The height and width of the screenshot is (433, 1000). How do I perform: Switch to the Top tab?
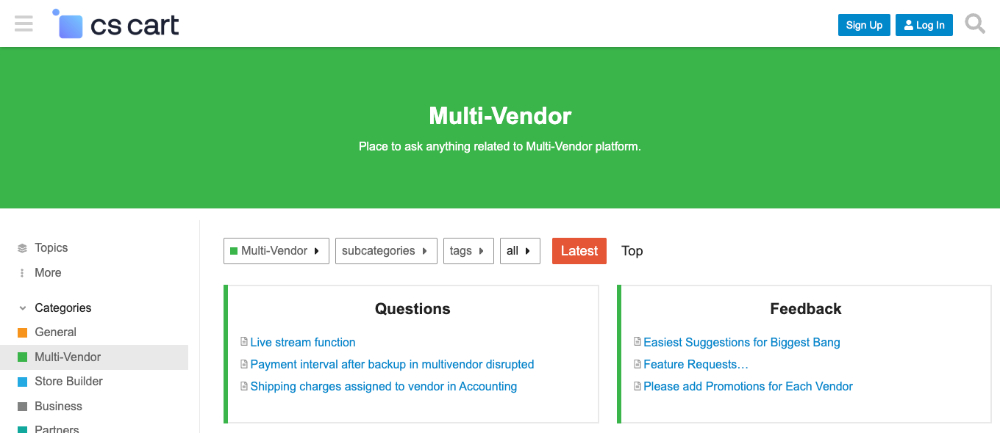click(632, 251)
